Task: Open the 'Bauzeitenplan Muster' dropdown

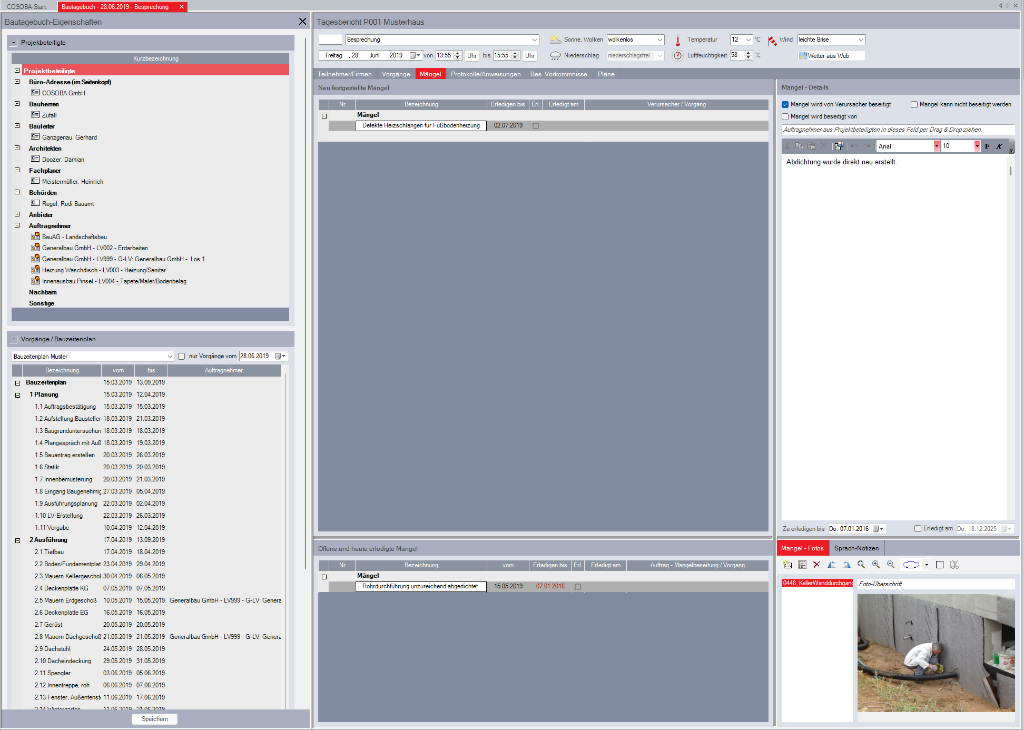Action: (x=170, y=356)
